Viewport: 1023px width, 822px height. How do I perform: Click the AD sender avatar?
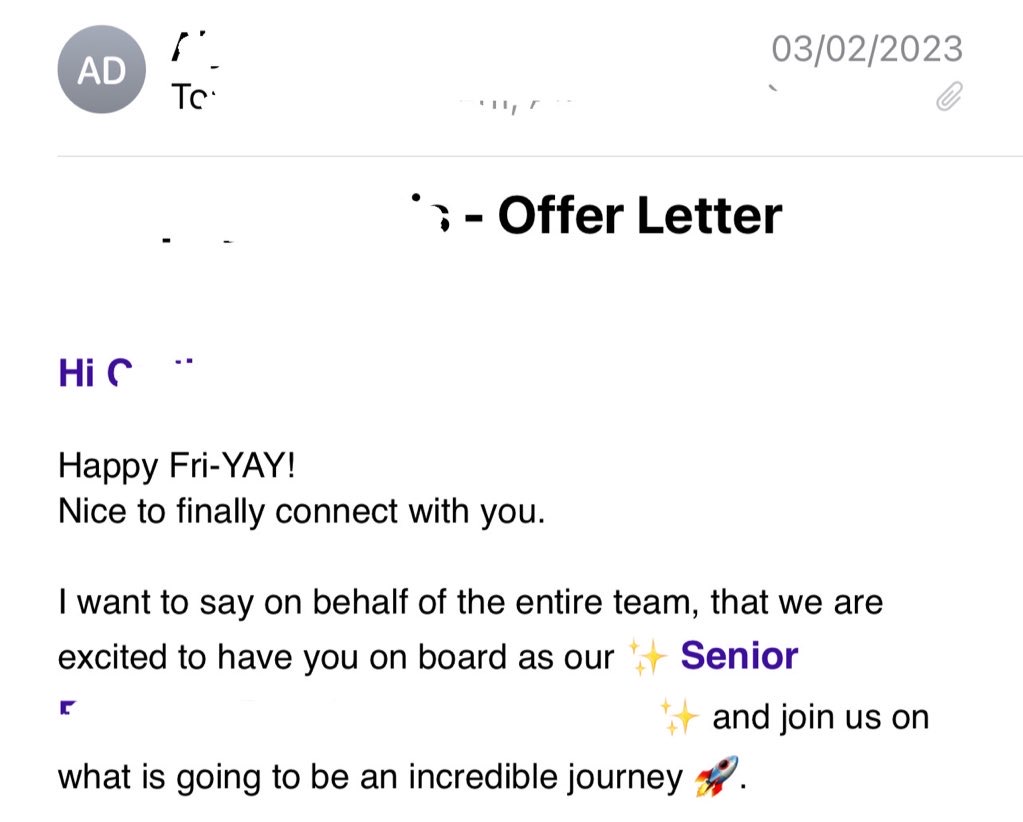[x=101, y=70]
